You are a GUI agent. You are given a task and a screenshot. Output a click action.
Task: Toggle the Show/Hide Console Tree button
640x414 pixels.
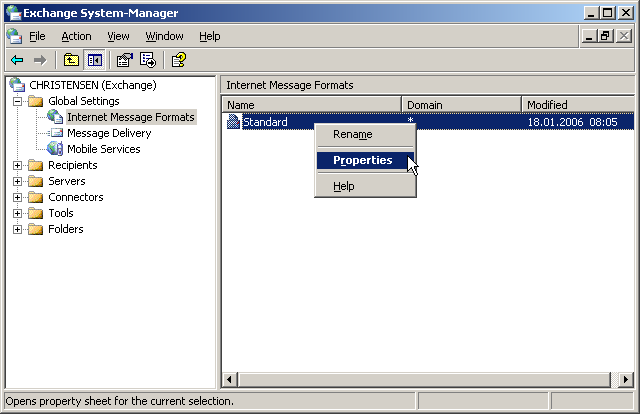95,60
